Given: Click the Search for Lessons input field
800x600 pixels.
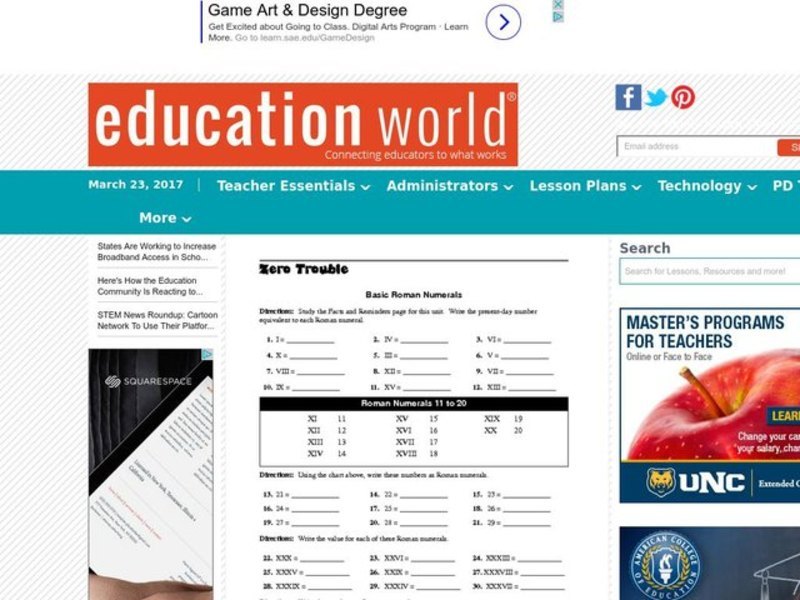Looking at the screenshot, I should [x=709, y=271].
